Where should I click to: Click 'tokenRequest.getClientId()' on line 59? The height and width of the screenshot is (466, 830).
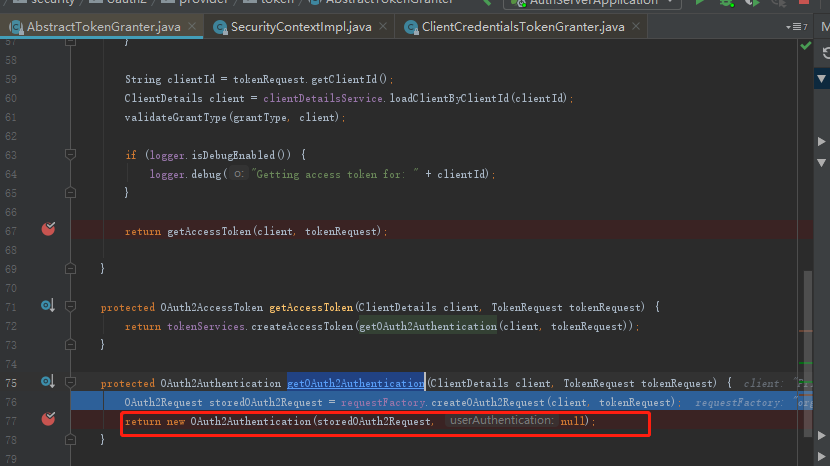[310, 79]
